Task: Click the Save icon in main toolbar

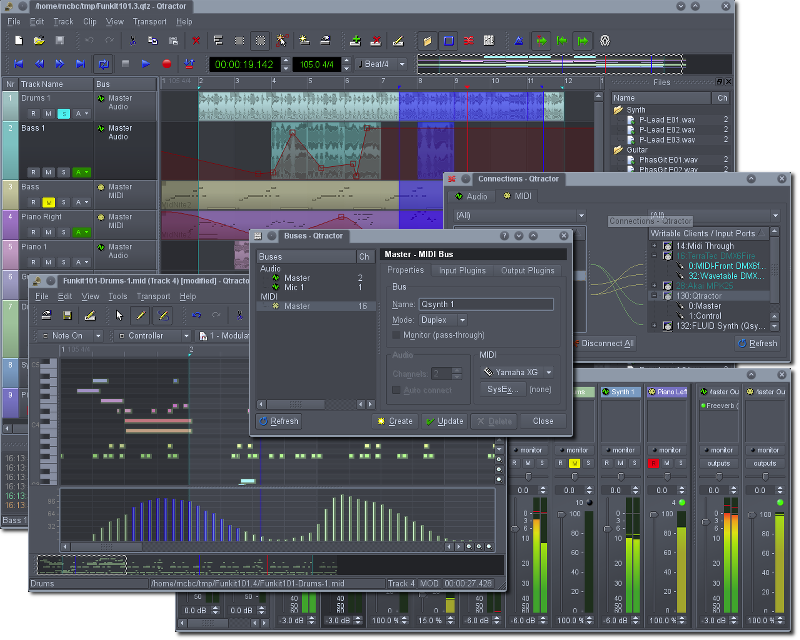Action: [x=60, y=41]
